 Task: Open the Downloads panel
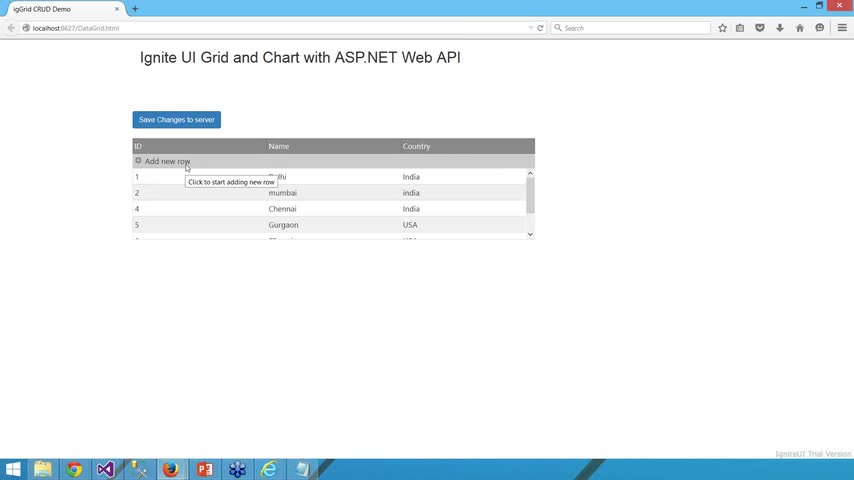click(780, 28)
